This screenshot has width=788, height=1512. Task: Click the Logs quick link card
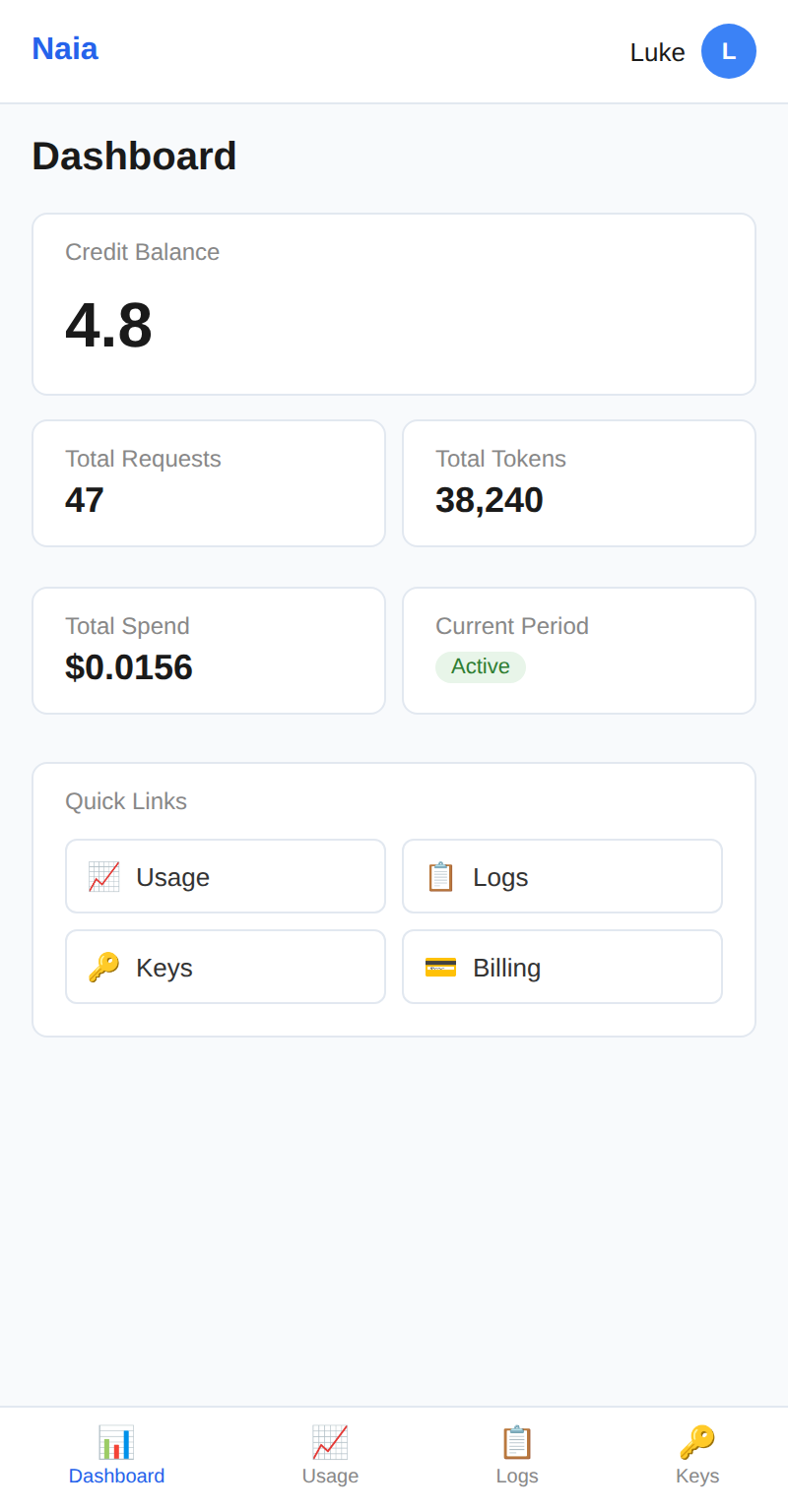562,875
